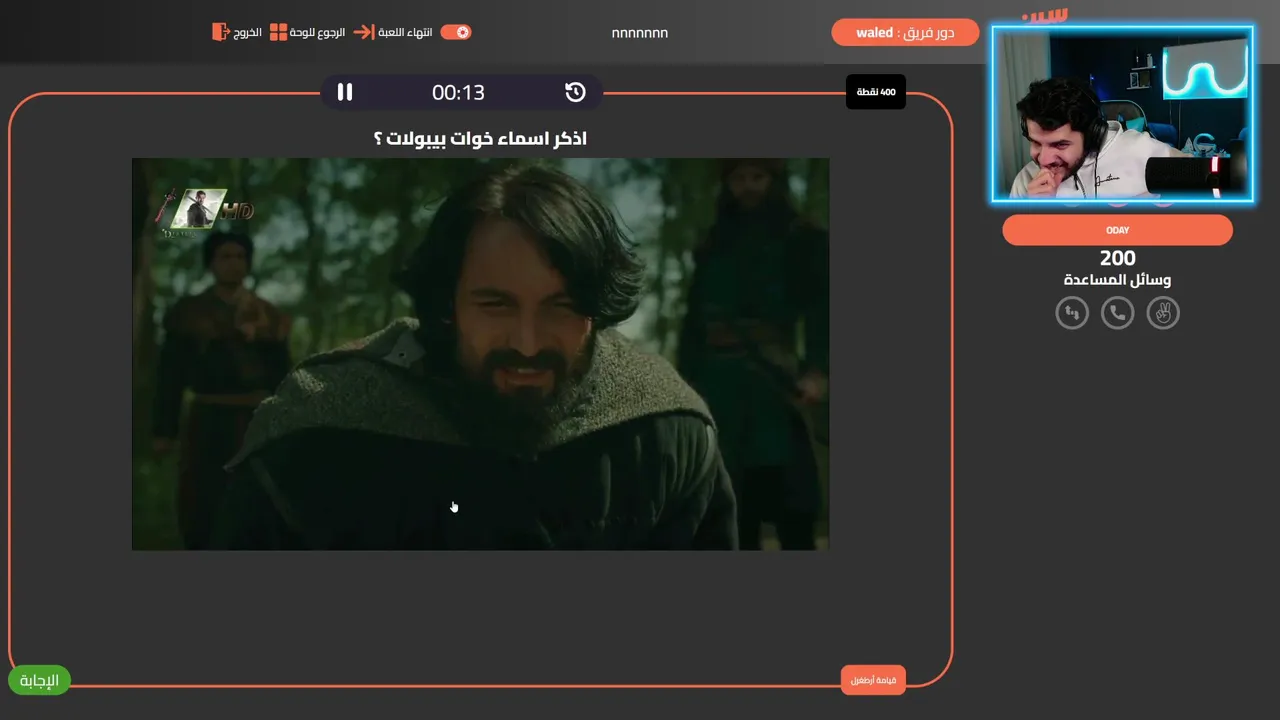The image size is (1280, 720).
Task: Click the انتهاء اللعبة end game label
Action: pos(405,32)
